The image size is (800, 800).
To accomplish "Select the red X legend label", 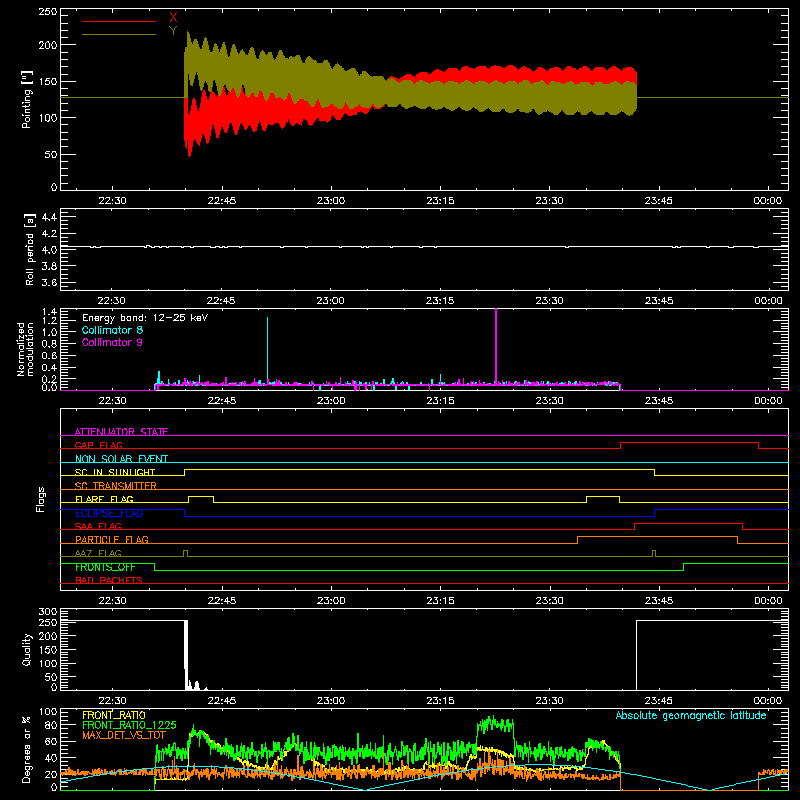I will [x=173, y=18].
